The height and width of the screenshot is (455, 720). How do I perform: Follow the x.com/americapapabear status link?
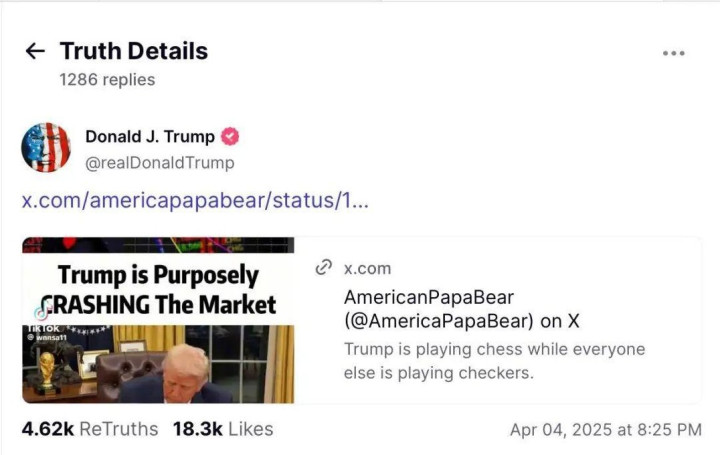[x=195, y=200]
